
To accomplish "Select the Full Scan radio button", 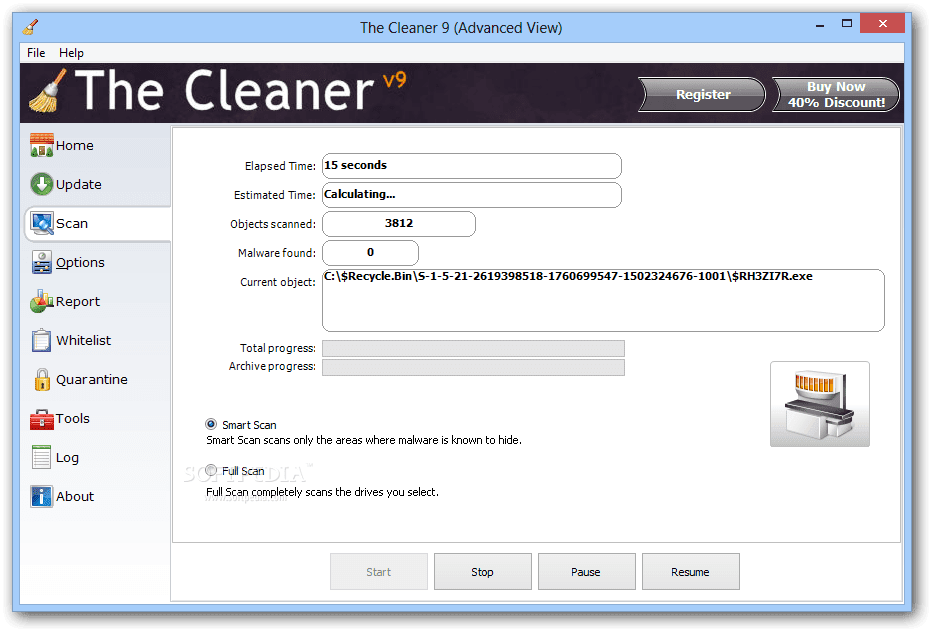I will [x=211, y=470].
